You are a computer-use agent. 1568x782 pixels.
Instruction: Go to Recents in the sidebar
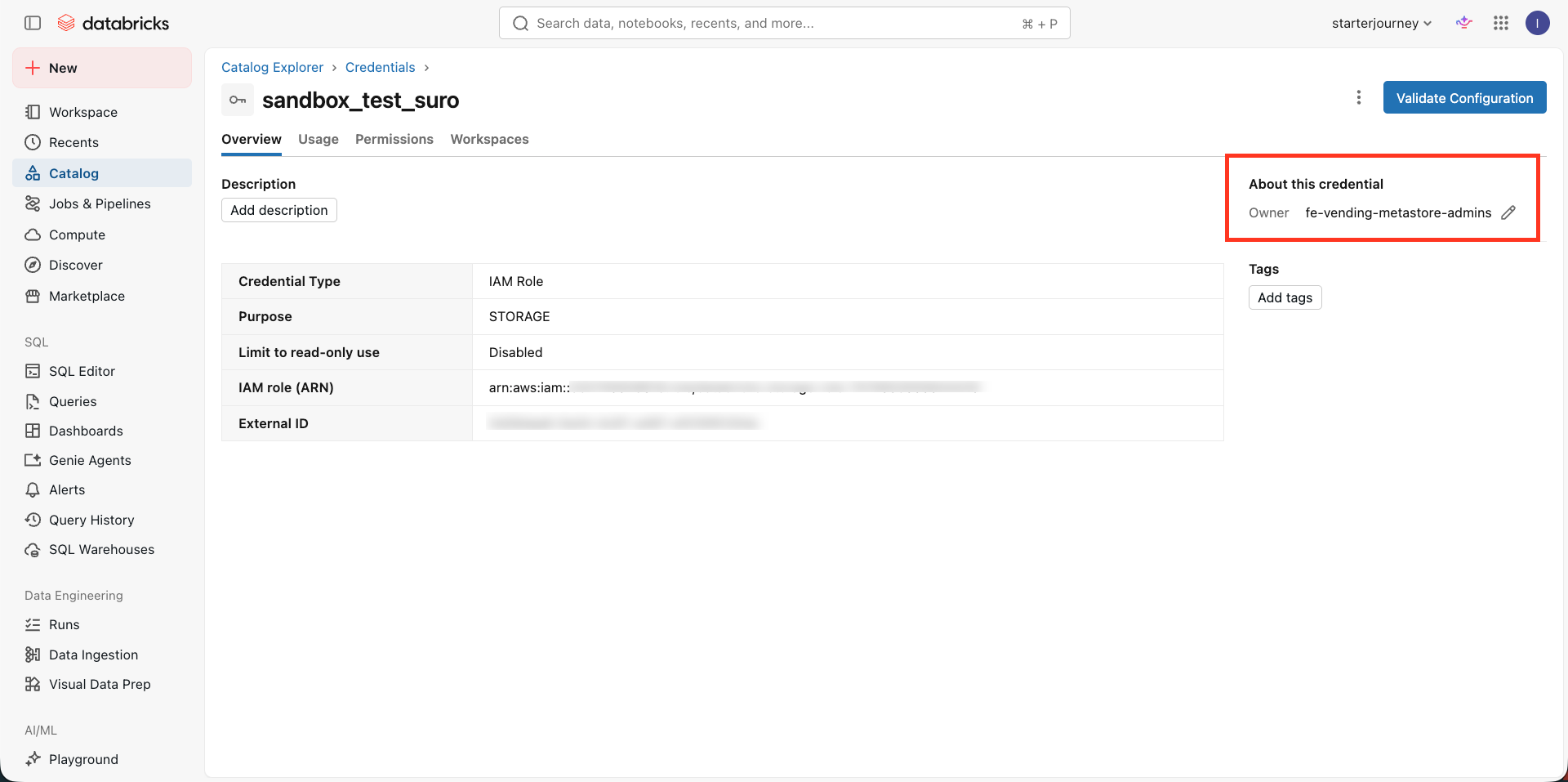[x=102, y=142]
